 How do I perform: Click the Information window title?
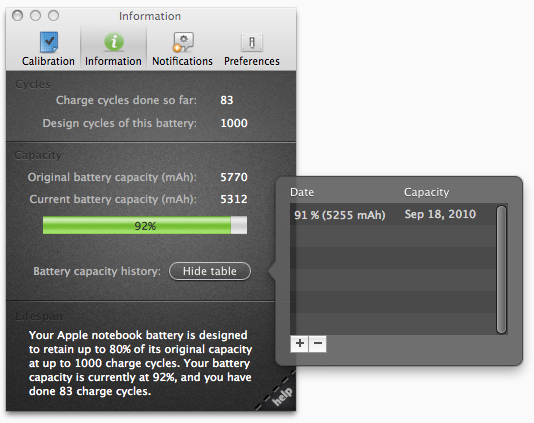(x=150, y=16)
